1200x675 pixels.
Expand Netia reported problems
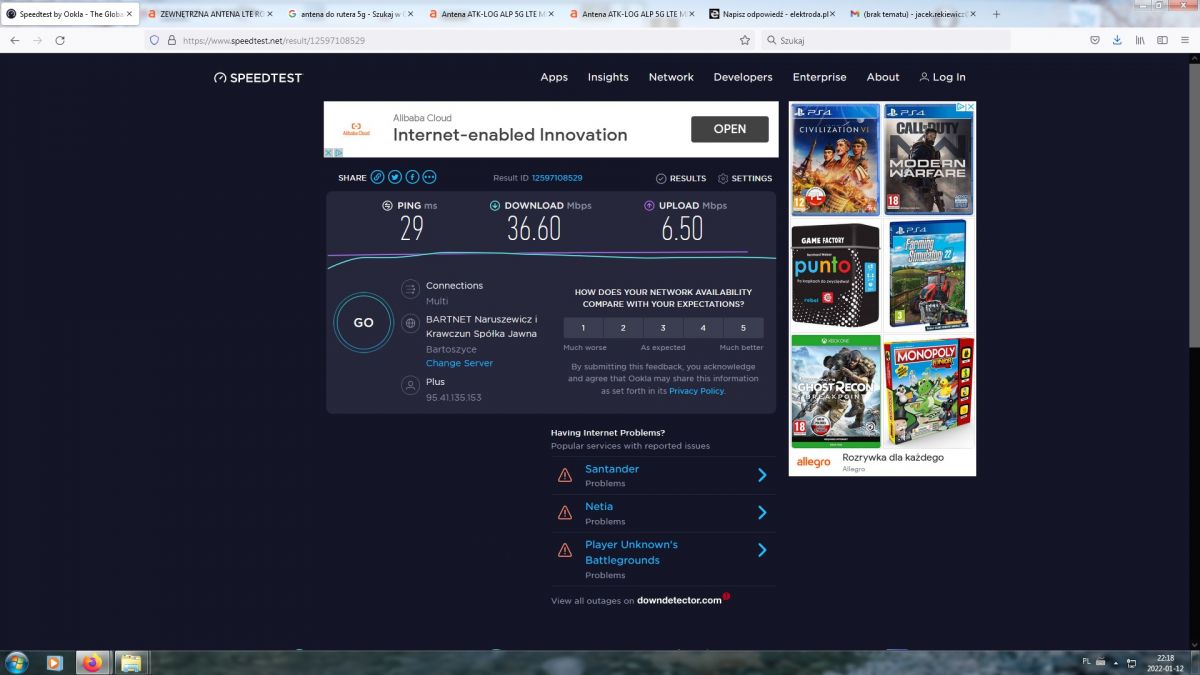761,513
